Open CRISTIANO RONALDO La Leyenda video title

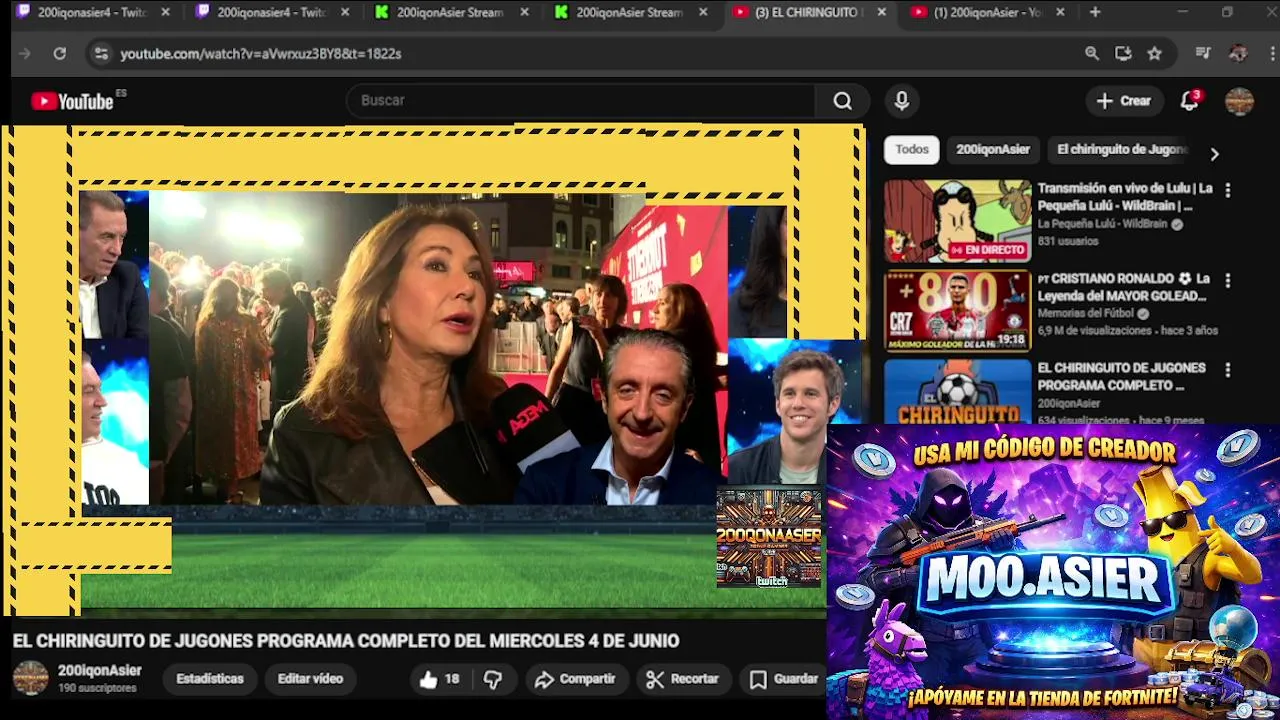[1125, 287]
